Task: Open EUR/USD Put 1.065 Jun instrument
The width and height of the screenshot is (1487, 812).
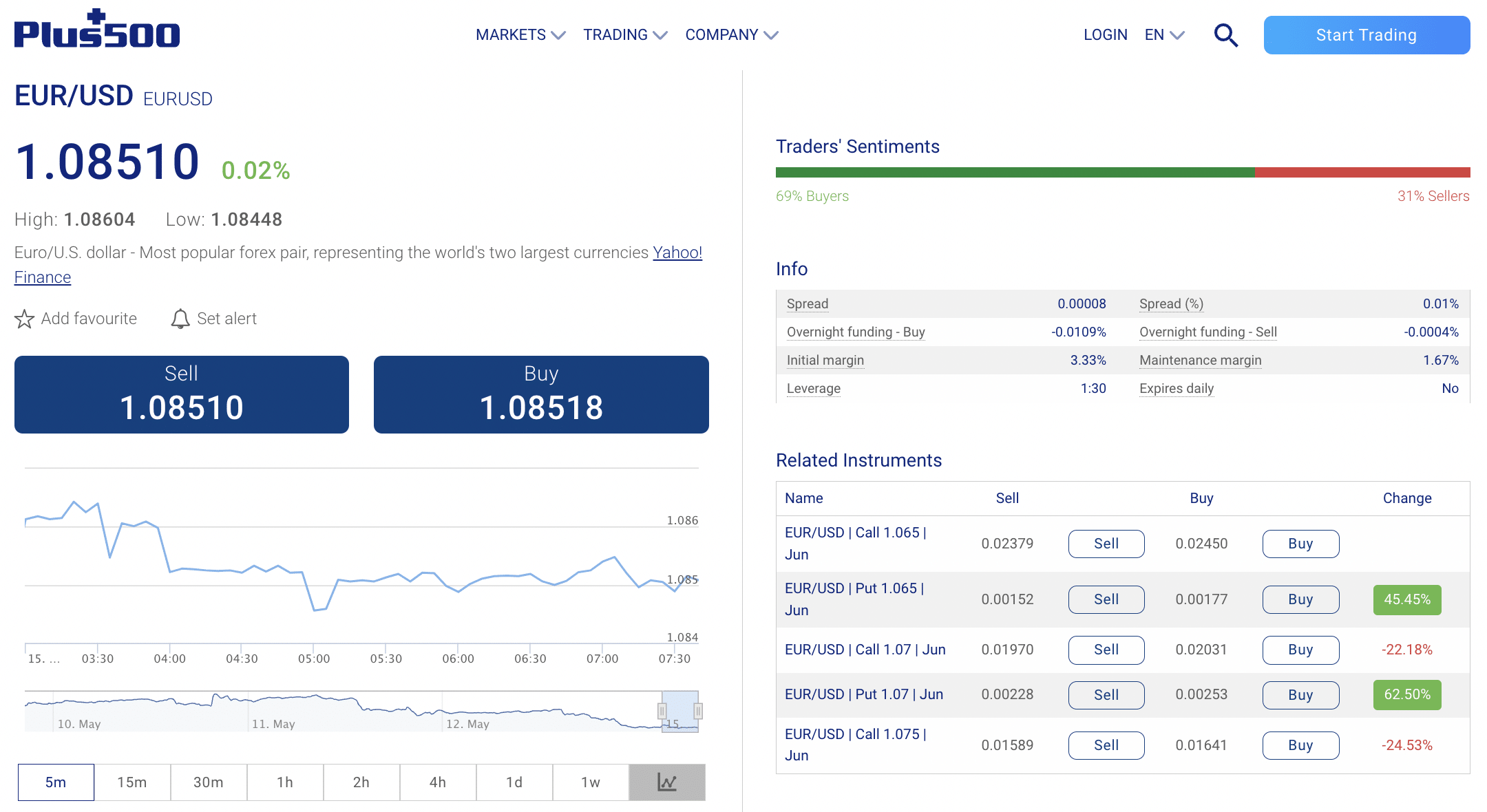Action: tap(854, 599)
